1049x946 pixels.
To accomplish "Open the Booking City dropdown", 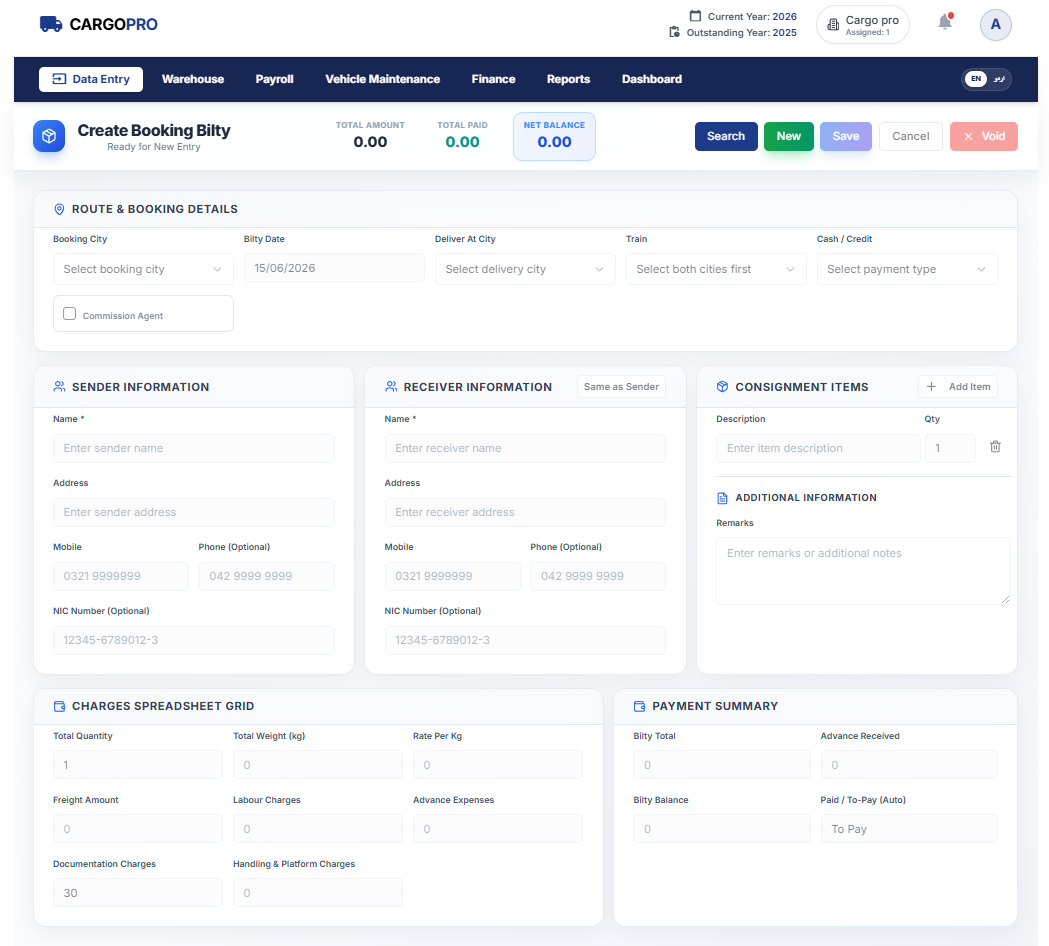I will point(143,269).
